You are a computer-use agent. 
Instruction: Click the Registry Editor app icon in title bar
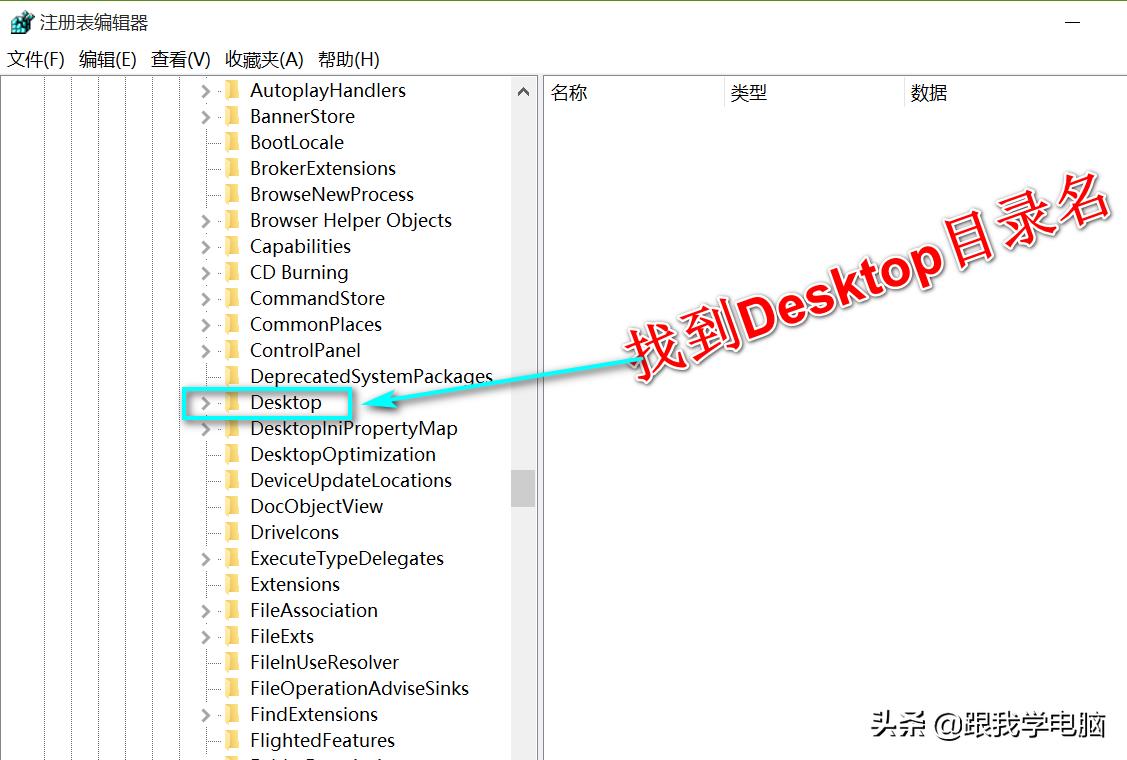22,22
